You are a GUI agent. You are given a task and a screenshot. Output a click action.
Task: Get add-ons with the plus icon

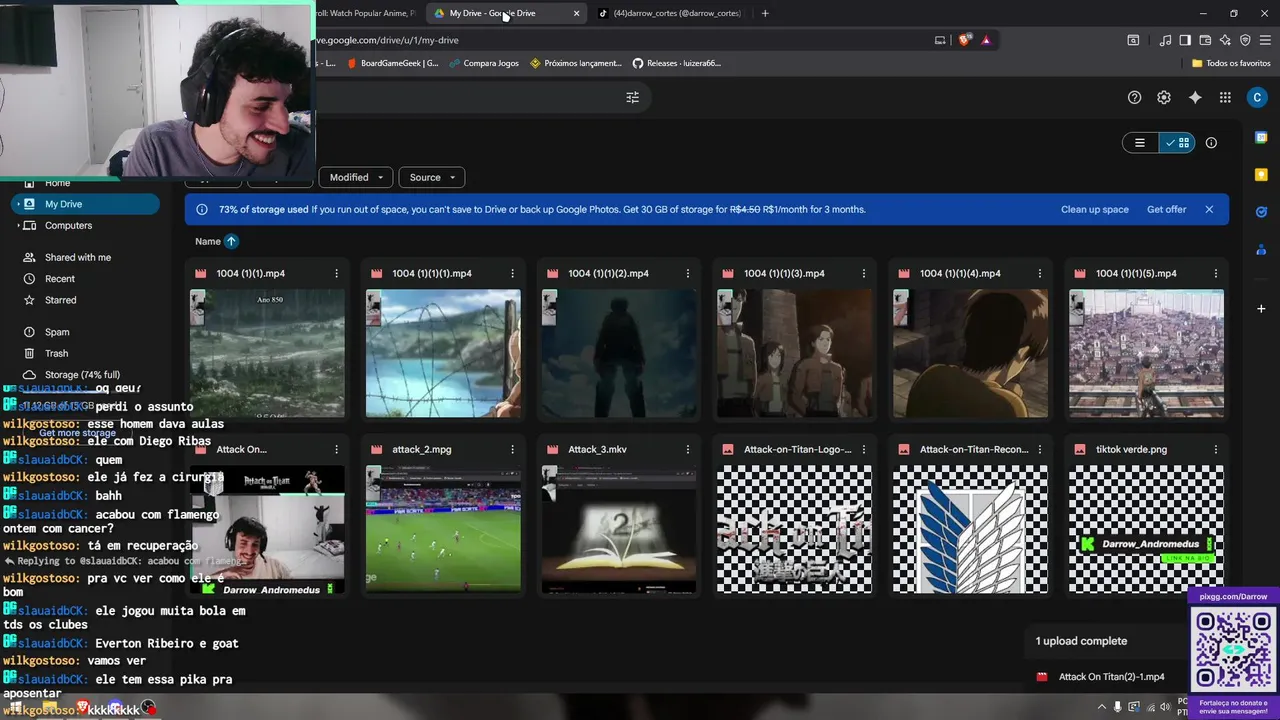pos(1261,309)
